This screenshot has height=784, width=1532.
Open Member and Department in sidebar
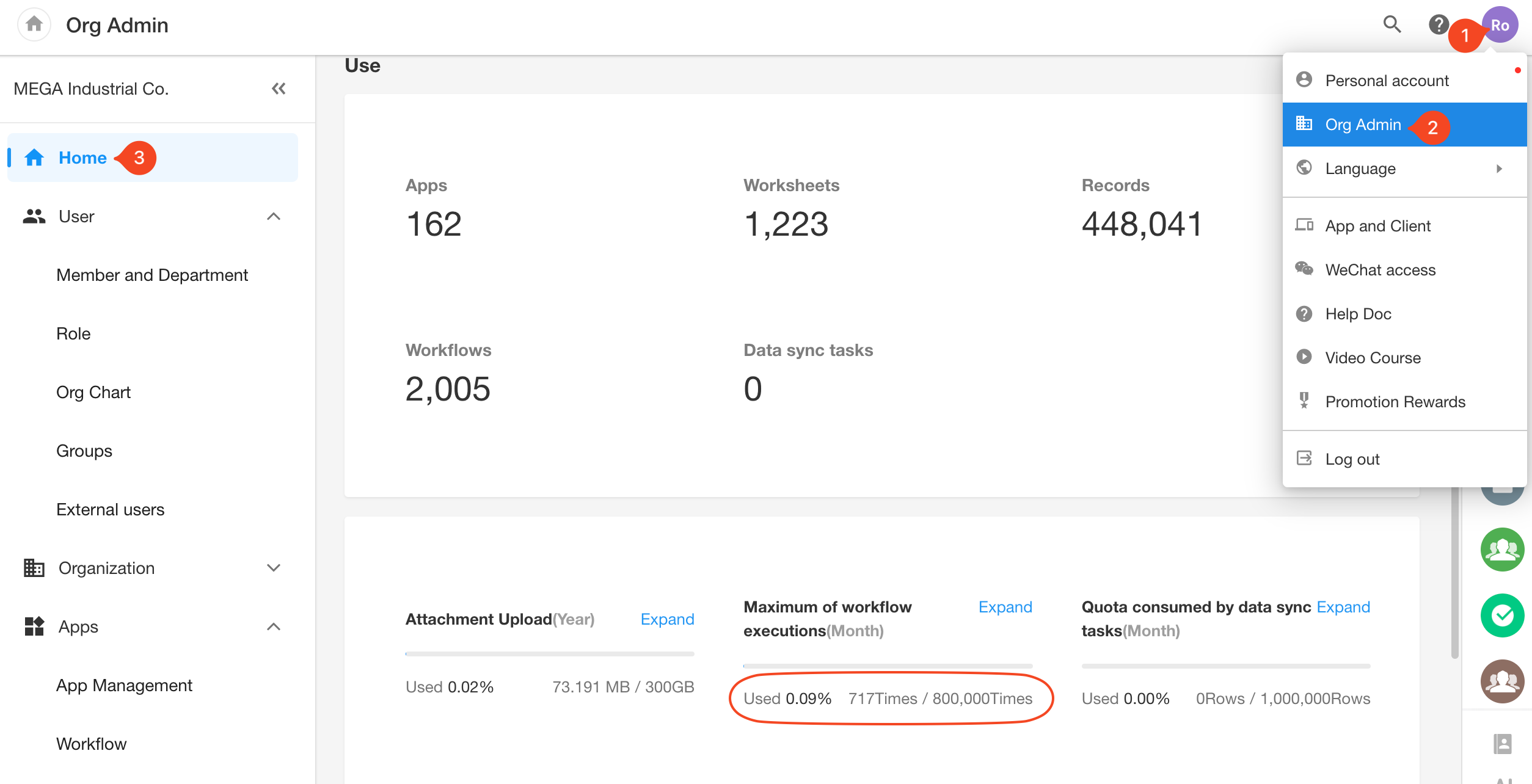[152, 275]
